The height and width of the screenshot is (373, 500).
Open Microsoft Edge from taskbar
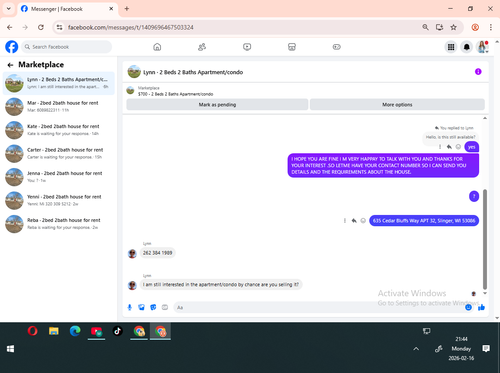coord(75,331)
